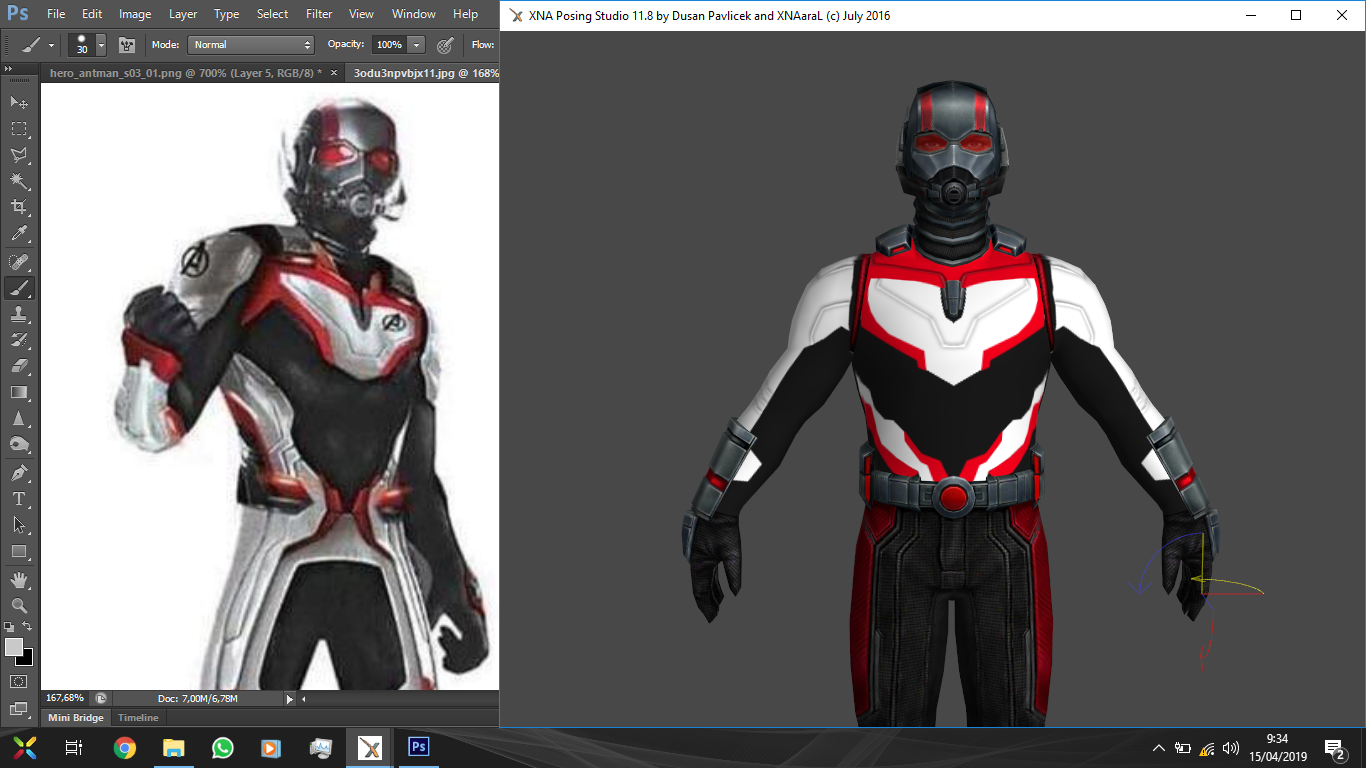
Task: Select the Zoom tool
Action: click(19, 605)
